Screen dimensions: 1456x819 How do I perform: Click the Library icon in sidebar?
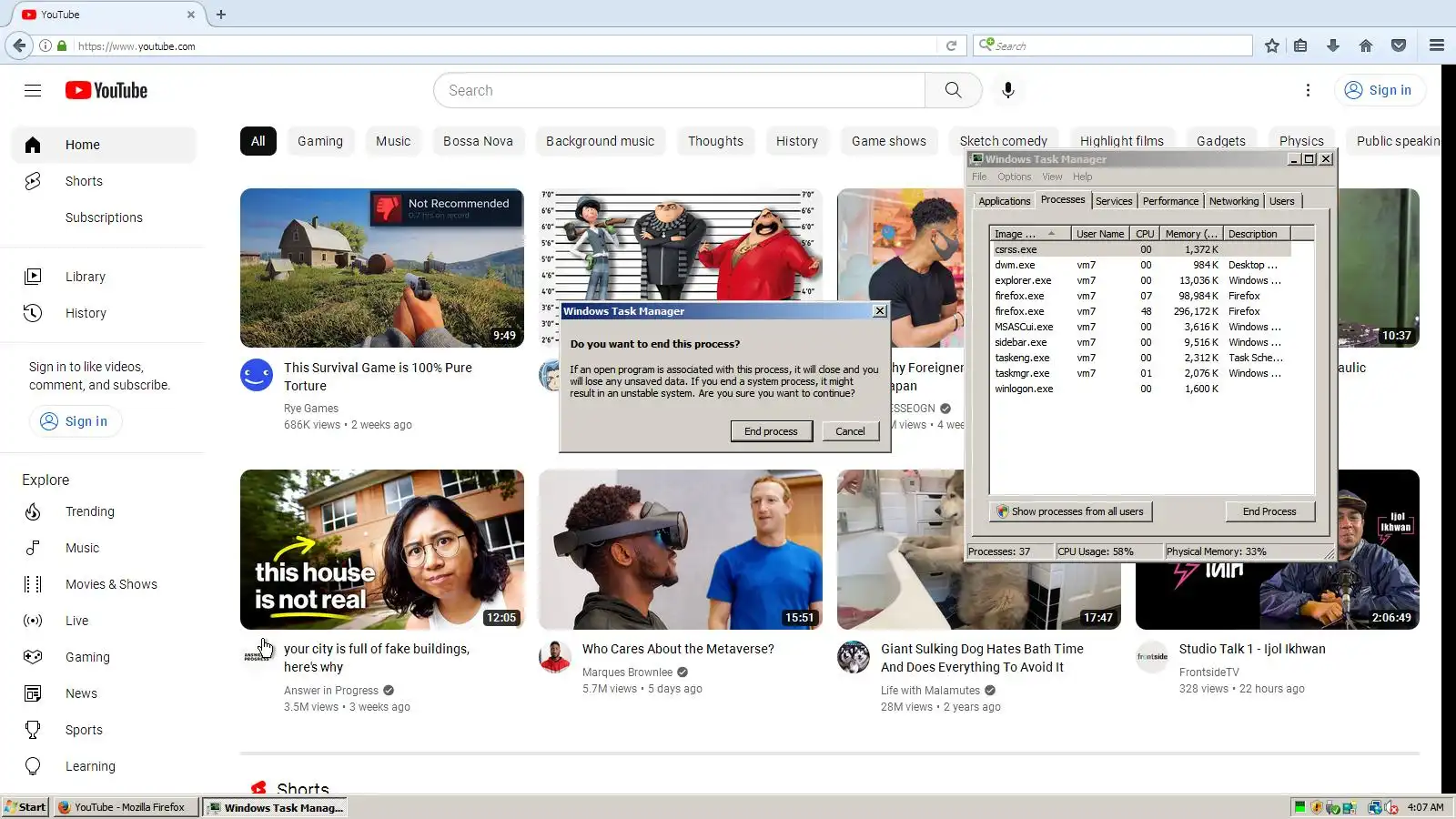pyautogui.click(x=33, y=277)
